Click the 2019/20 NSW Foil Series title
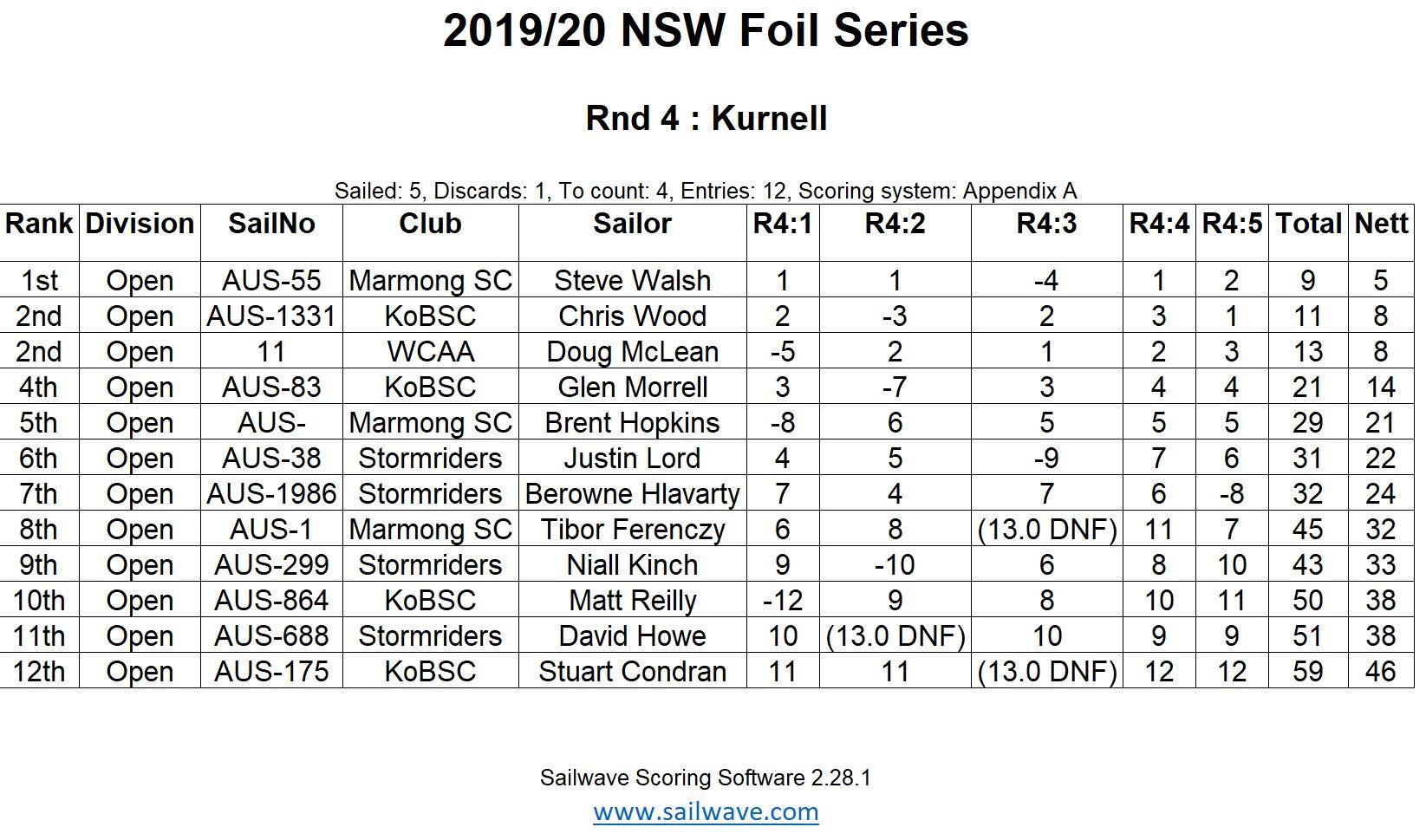The height and width of the screenshot is (840, 1426). 706,31
